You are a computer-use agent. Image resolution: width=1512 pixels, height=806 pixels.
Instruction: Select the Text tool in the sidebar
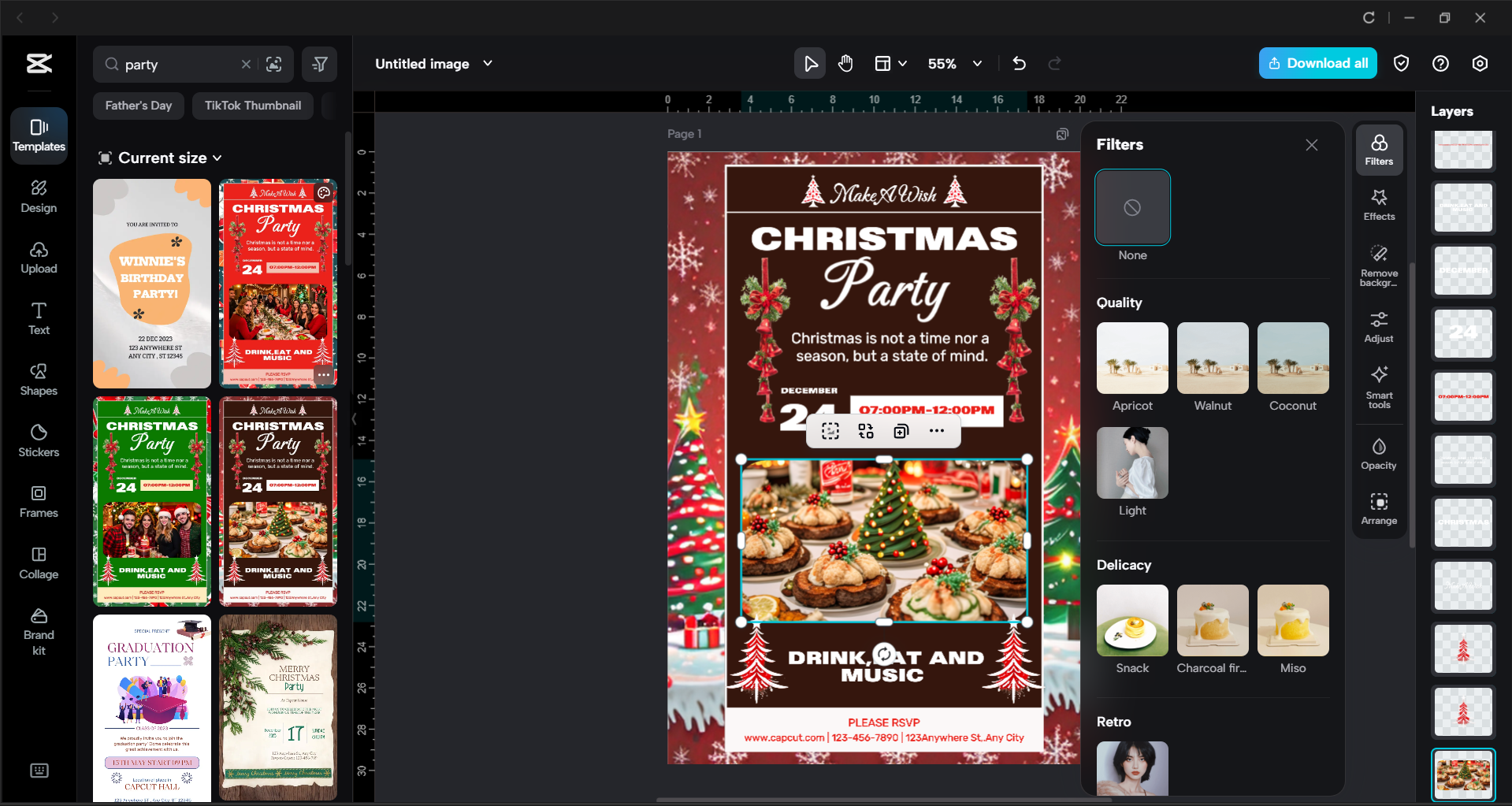(x=38, y=318)
